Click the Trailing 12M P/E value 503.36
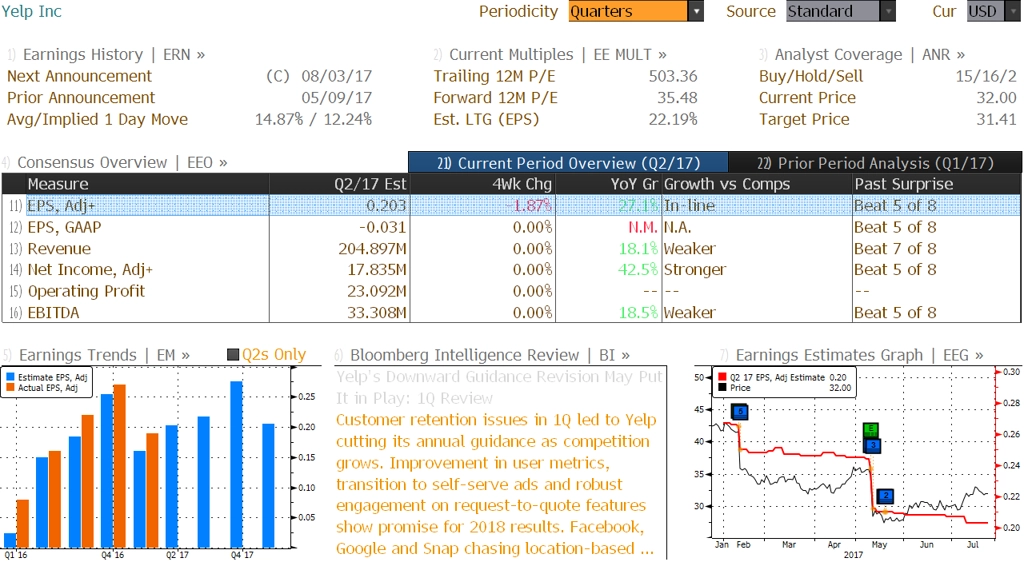Viewport: 1024px width, 562px height. coord(673,76)
